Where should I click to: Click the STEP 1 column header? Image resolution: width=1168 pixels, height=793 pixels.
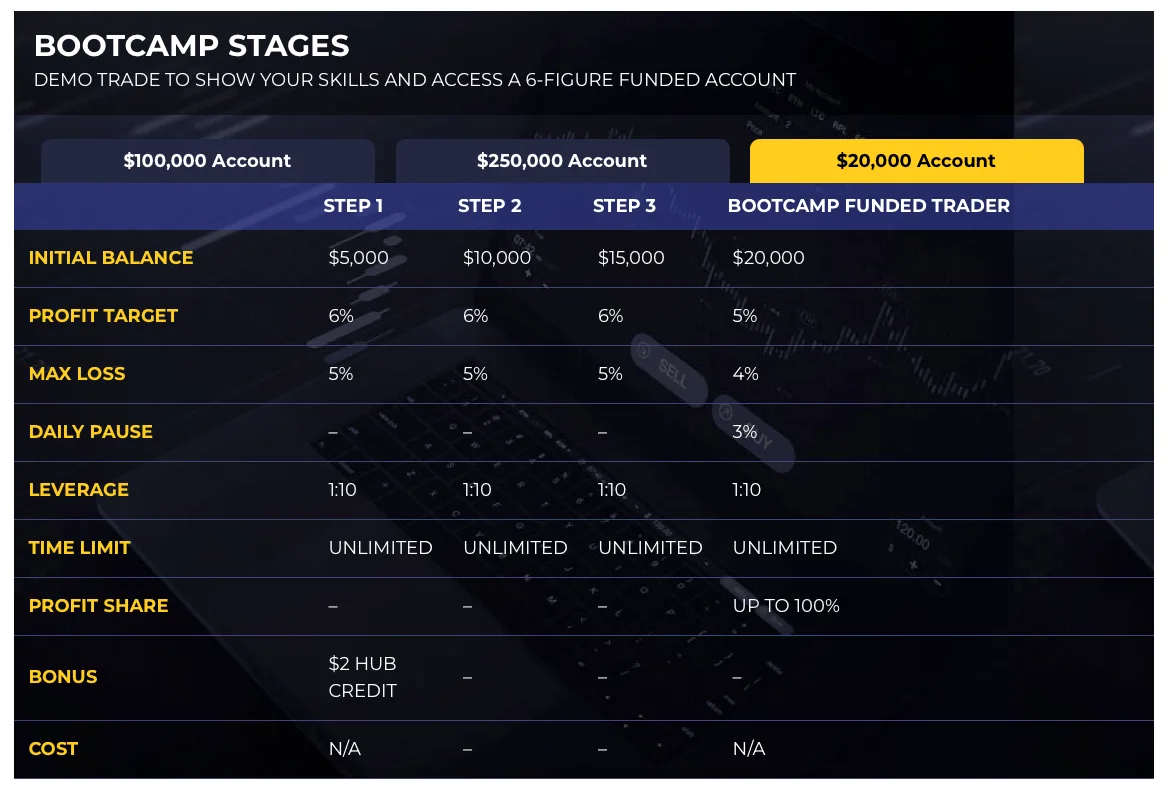(353, 206)
